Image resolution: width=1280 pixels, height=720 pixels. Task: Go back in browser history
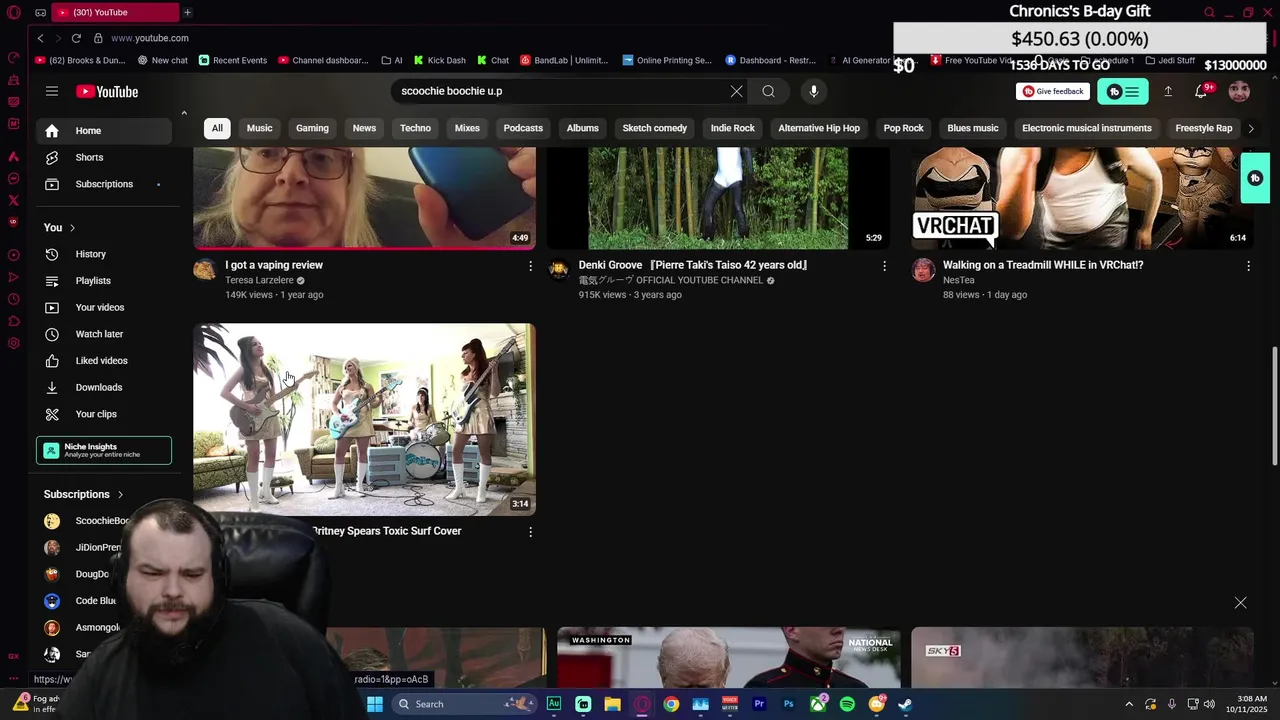point(40,38)
